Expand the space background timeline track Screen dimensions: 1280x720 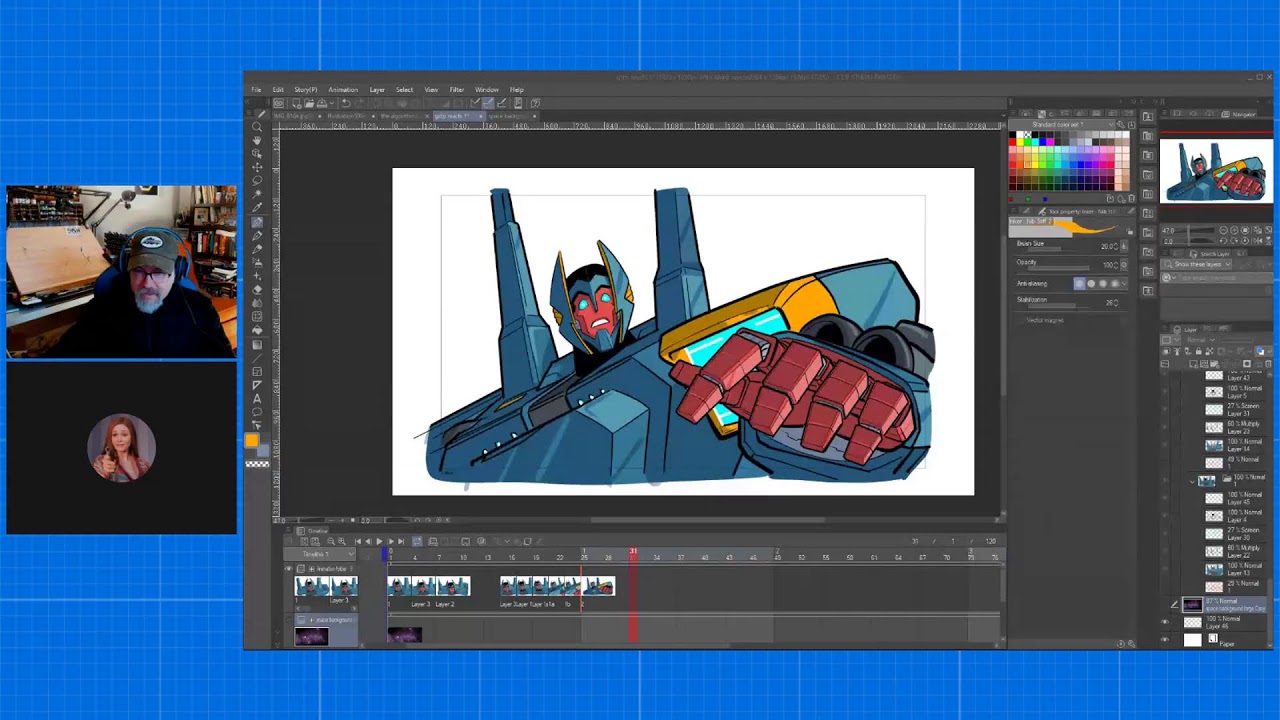click(x=312, y=620)
